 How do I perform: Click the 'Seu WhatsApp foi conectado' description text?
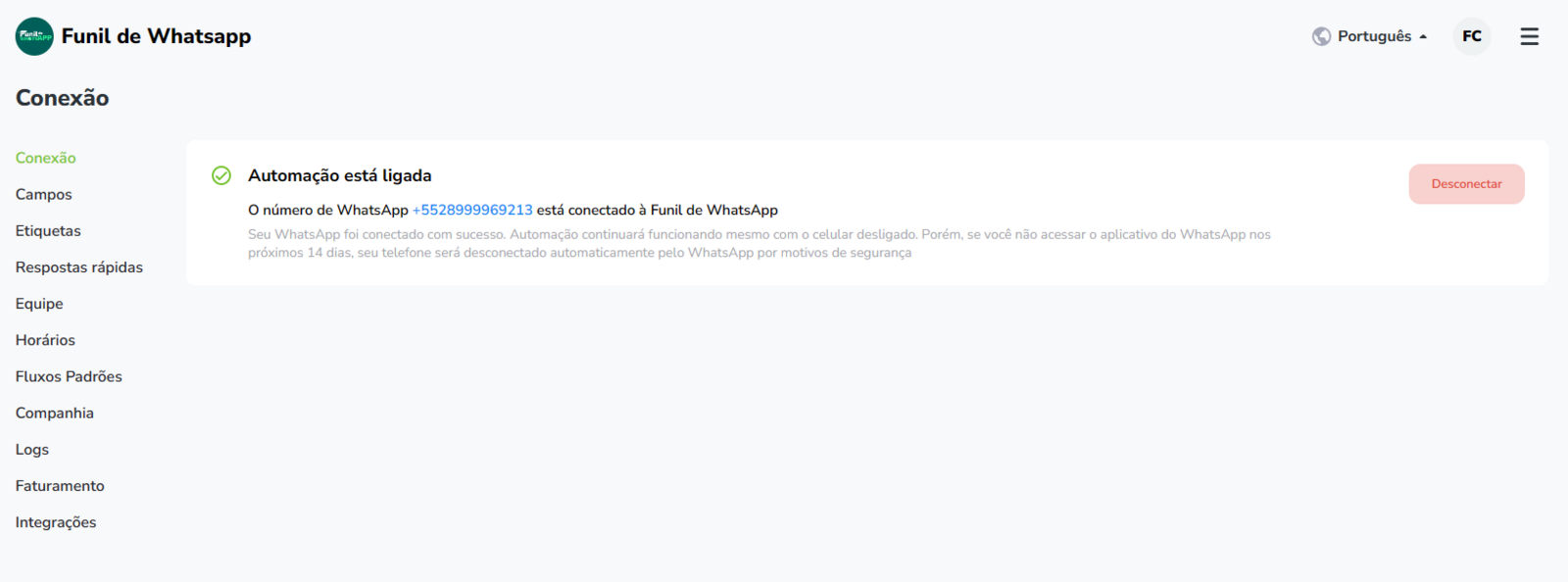tap(759, 243)
